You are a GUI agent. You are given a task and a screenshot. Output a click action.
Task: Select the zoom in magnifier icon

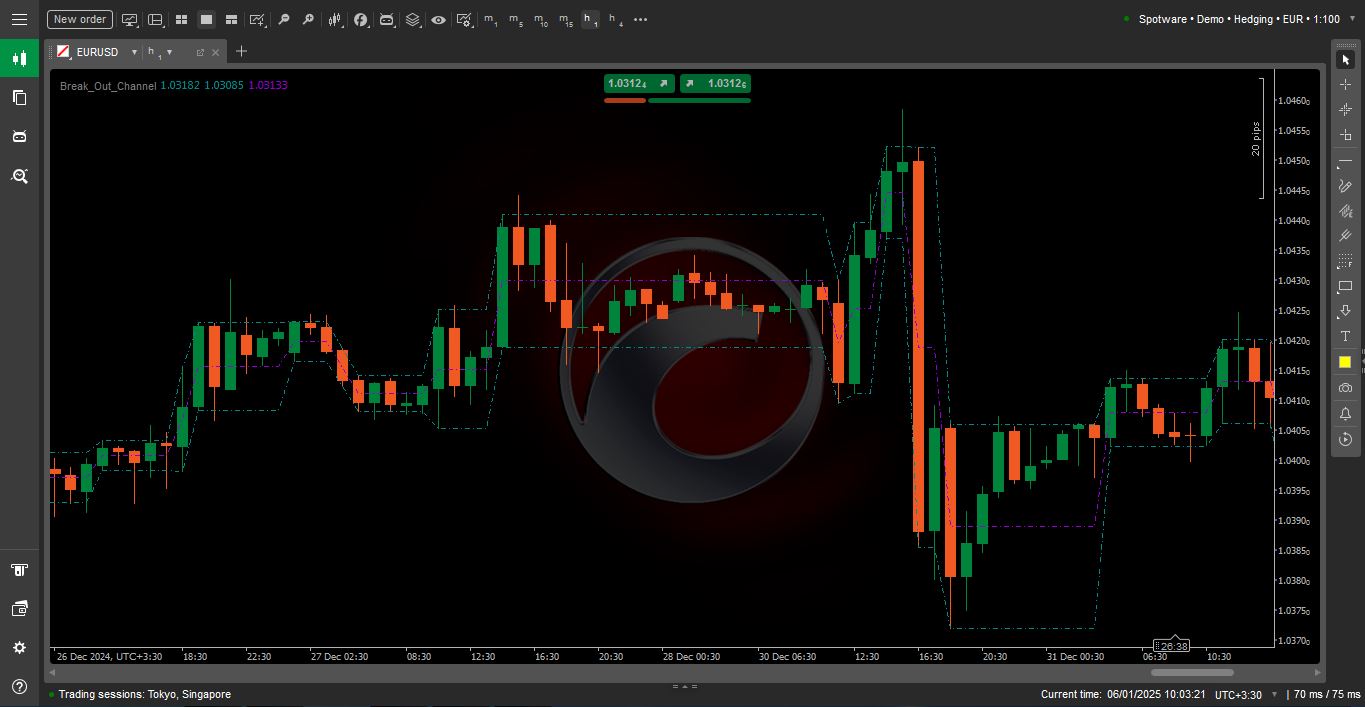point(309,19)
